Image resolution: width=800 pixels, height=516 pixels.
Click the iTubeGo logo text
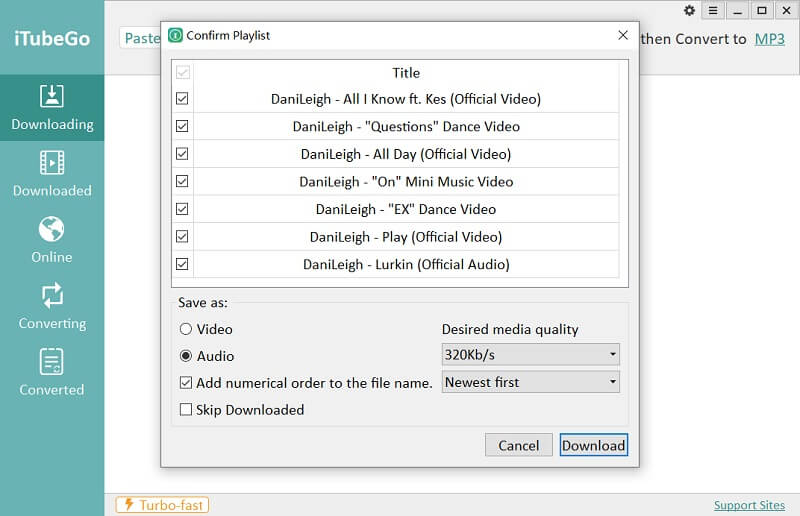52,39
